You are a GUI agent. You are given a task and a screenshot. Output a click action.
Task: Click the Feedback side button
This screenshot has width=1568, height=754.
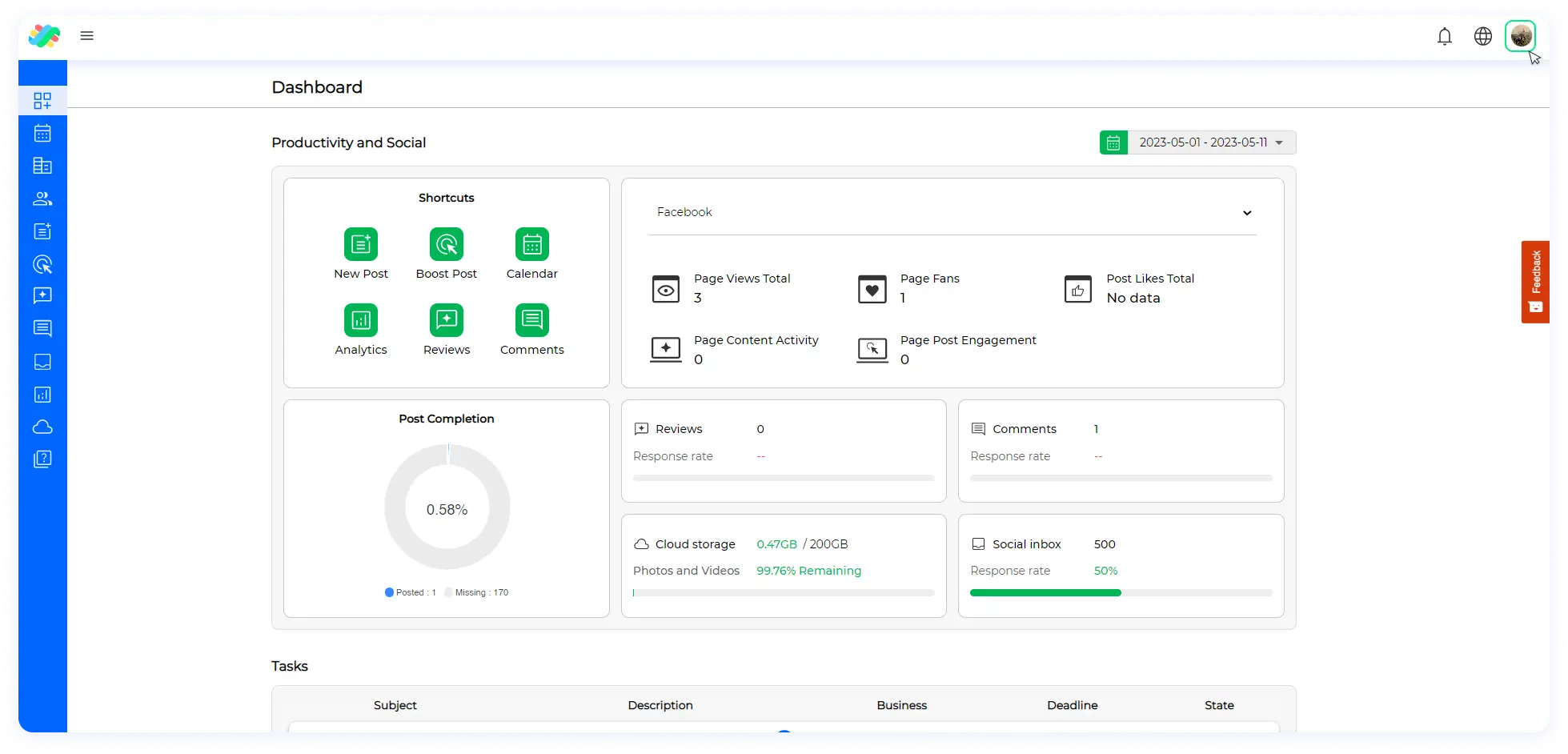tap(1534, 282)
